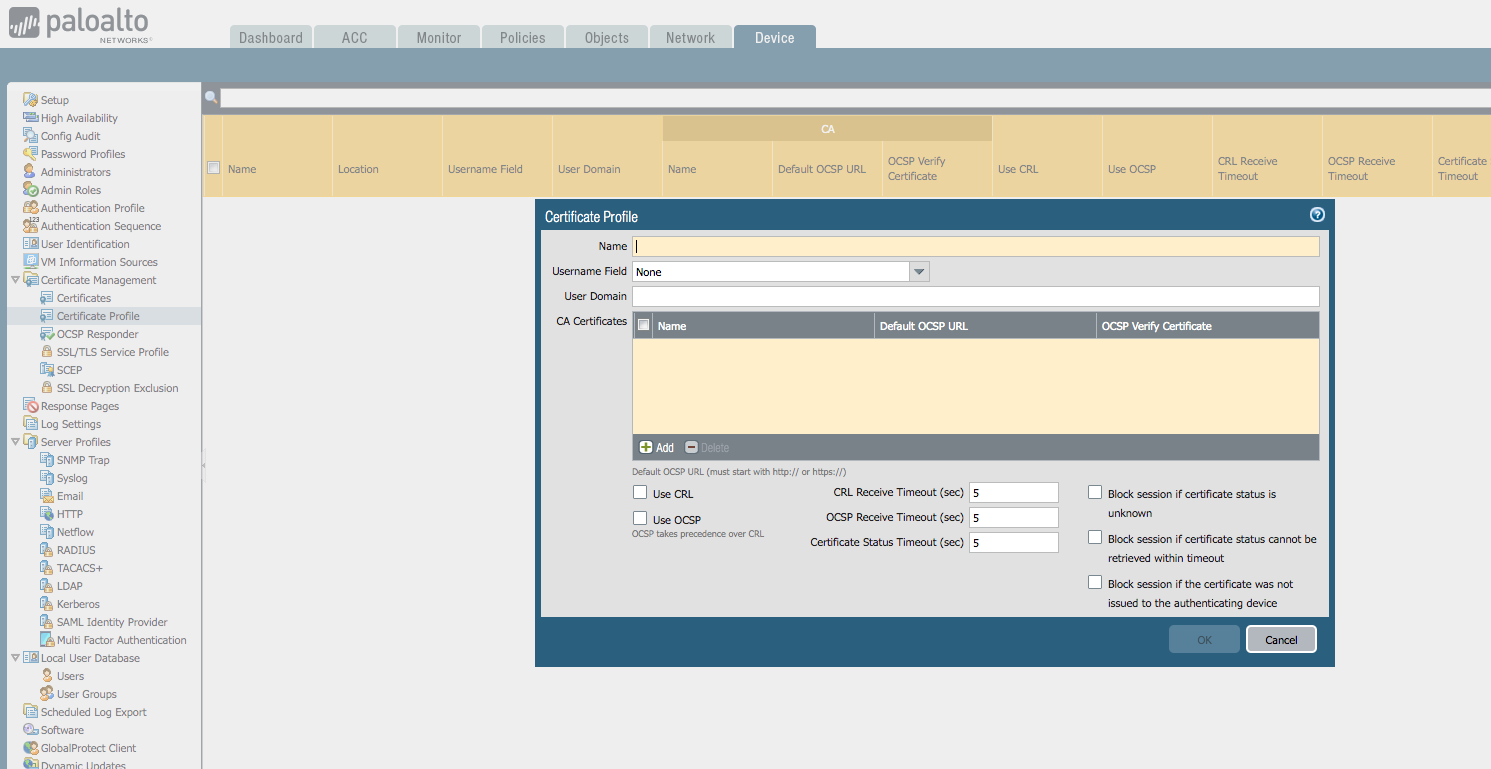This screenshot has height=769, width=1491.
Task: Check Block session if certificate status unknown
Action: [x=1095, y=492]
